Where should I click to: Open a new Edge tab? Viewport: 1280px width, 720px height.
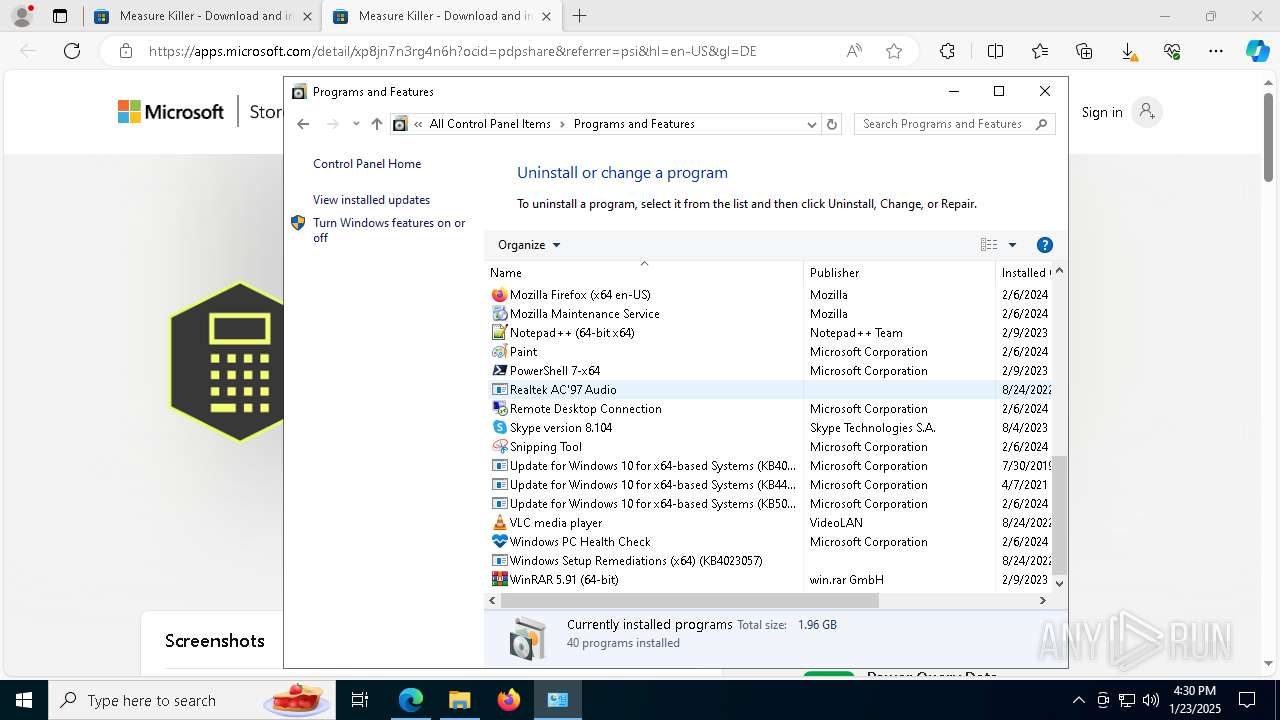coord(580,16)
